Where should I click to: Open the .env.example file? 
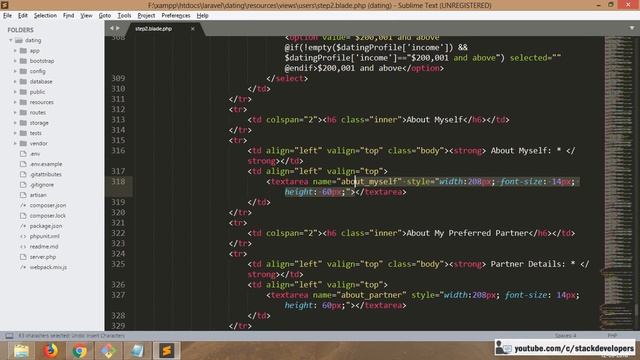click(46, 164)
